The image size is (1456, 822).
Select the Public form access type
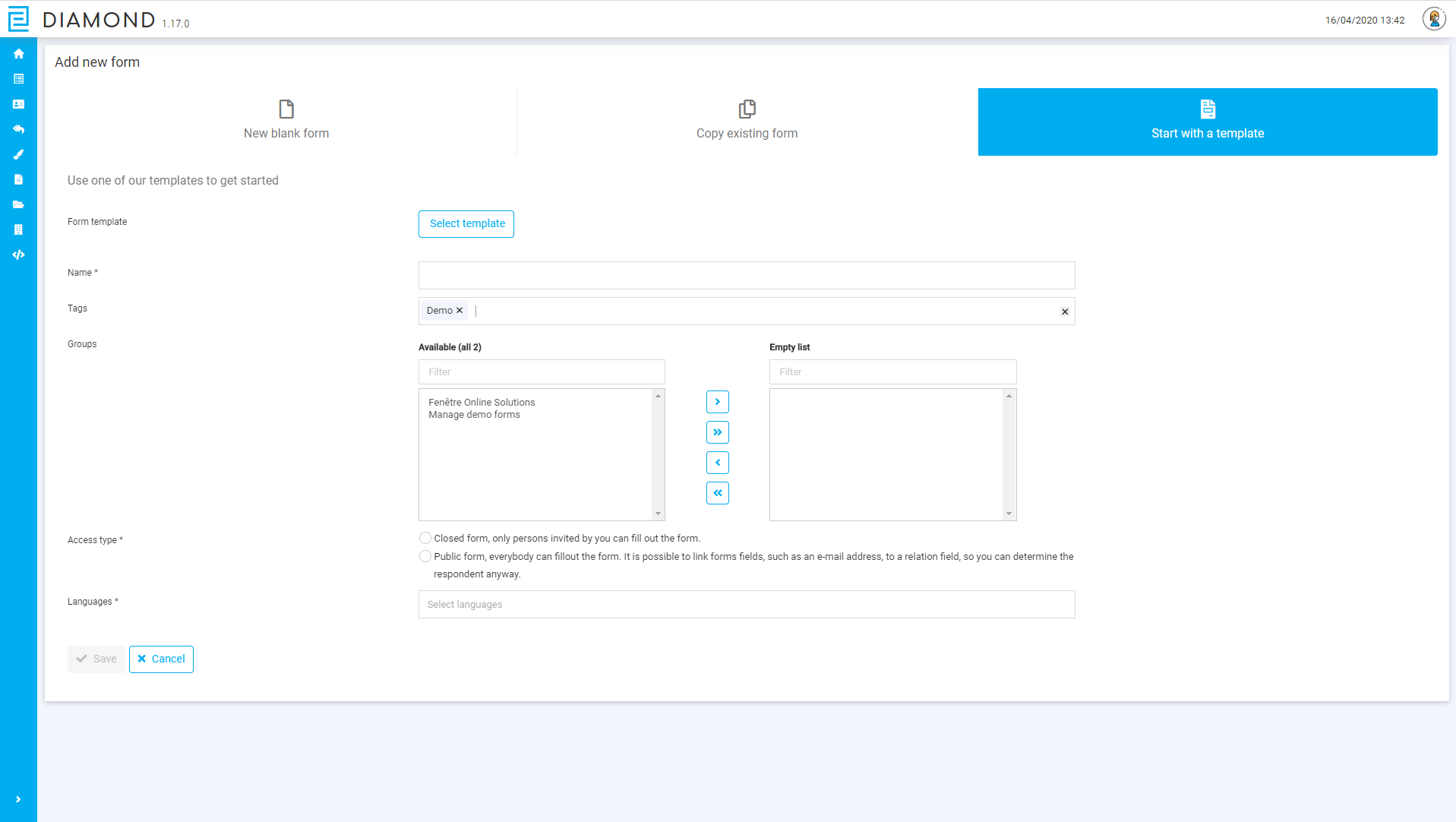pyautogui.click(x=425, y=556)
